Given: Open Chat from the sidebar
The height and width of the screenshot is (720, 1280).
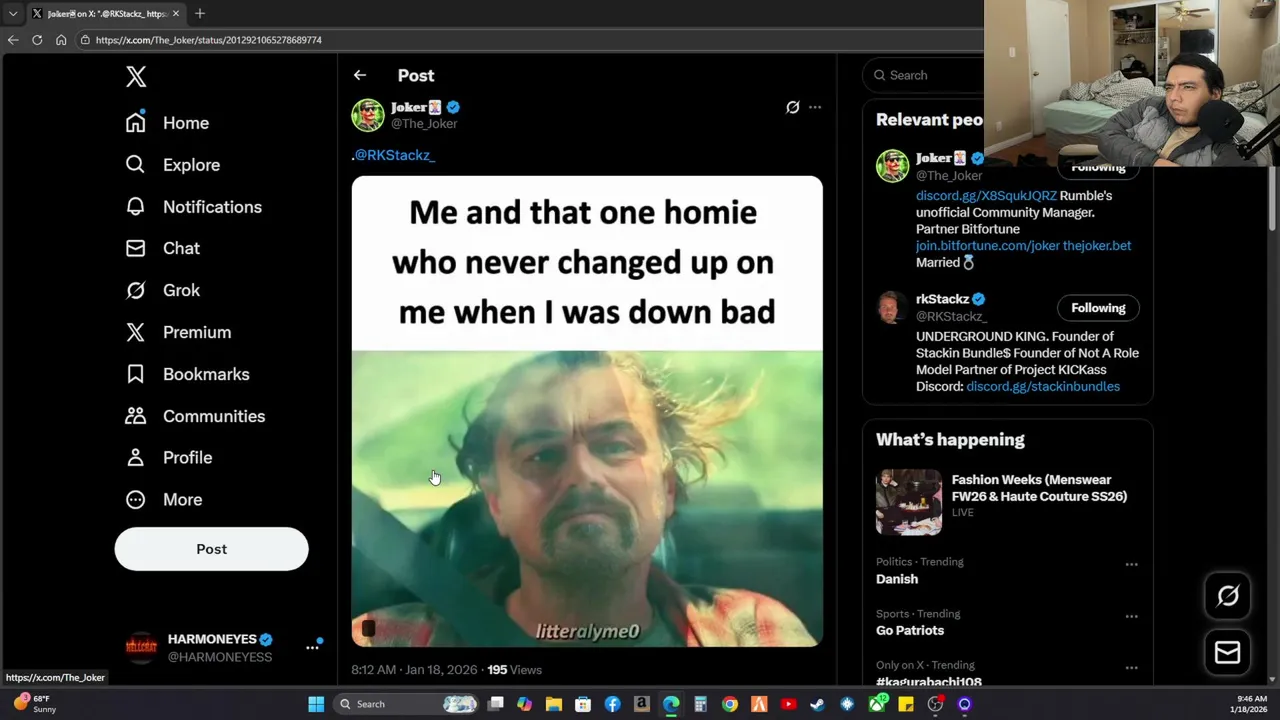Looking at the screenshot, I should pos(162,248).
